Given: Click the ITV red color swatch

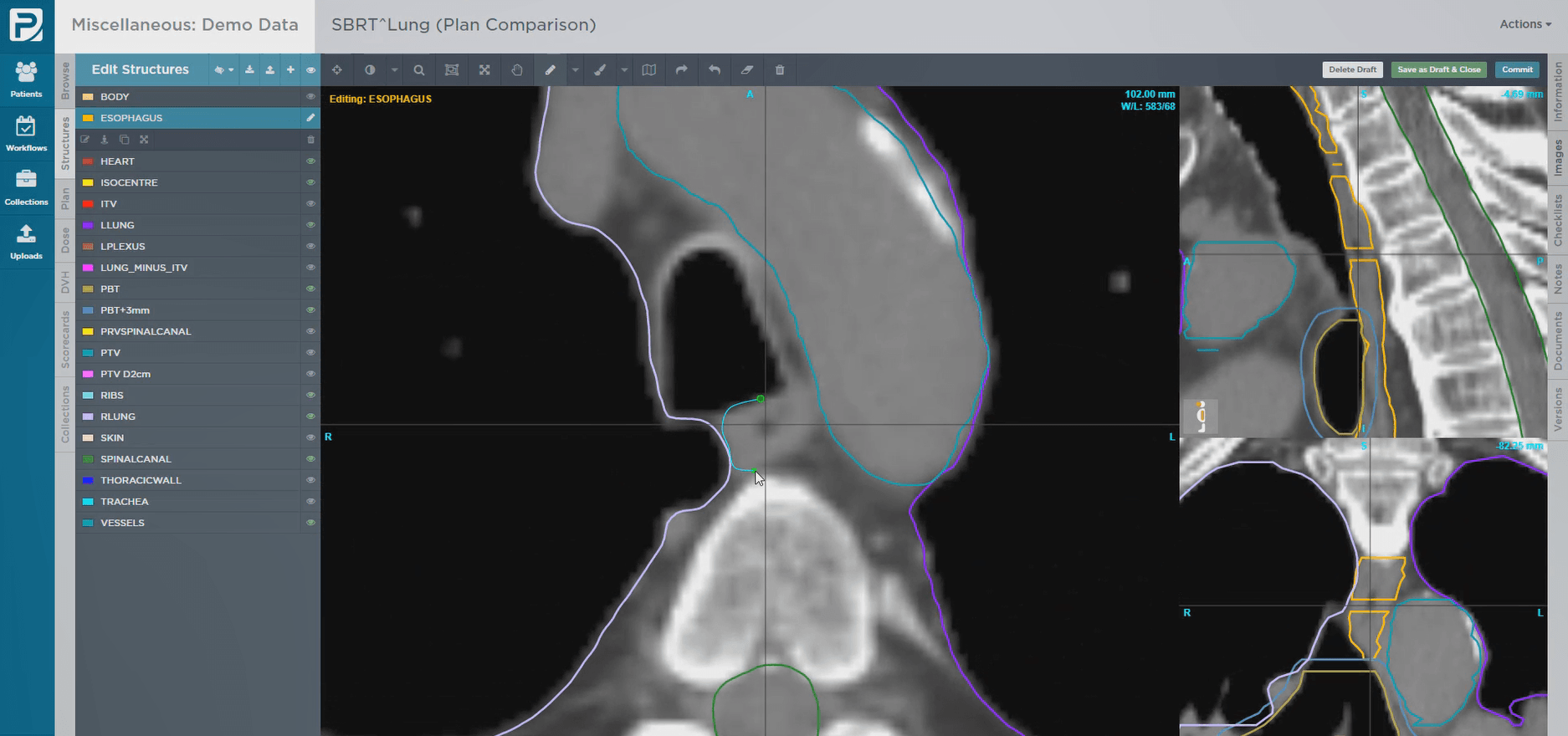Looking at the screenshot, I should click(88, 204).
